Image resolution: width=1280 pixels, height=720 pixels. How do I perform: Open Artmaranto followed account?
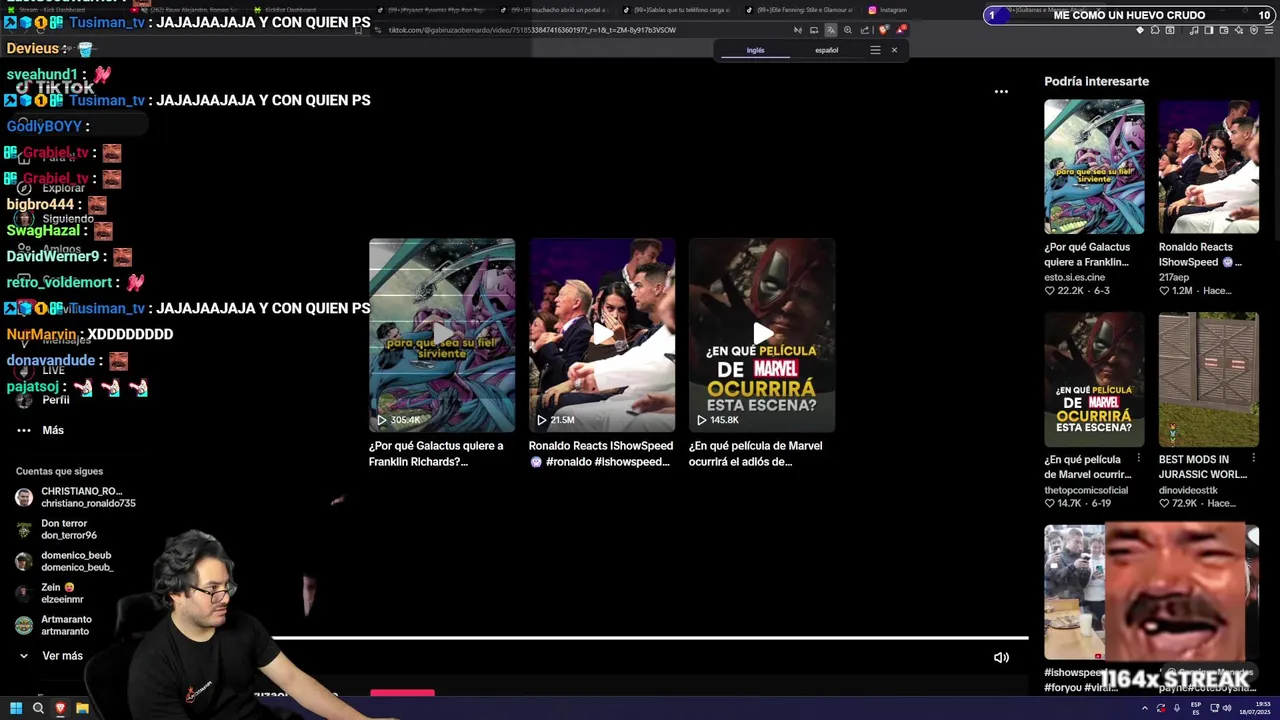(x=54, y=625)
